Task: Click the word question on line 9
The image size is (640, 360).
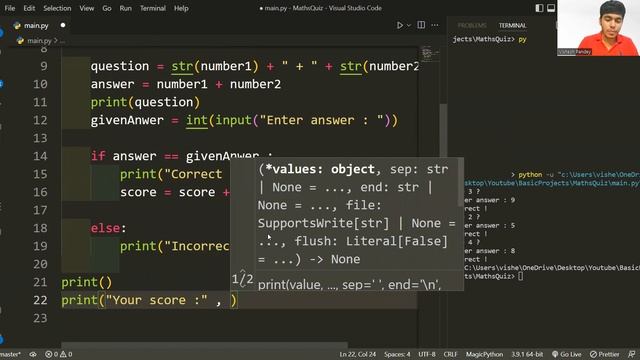Action: (x=120, y=66)
